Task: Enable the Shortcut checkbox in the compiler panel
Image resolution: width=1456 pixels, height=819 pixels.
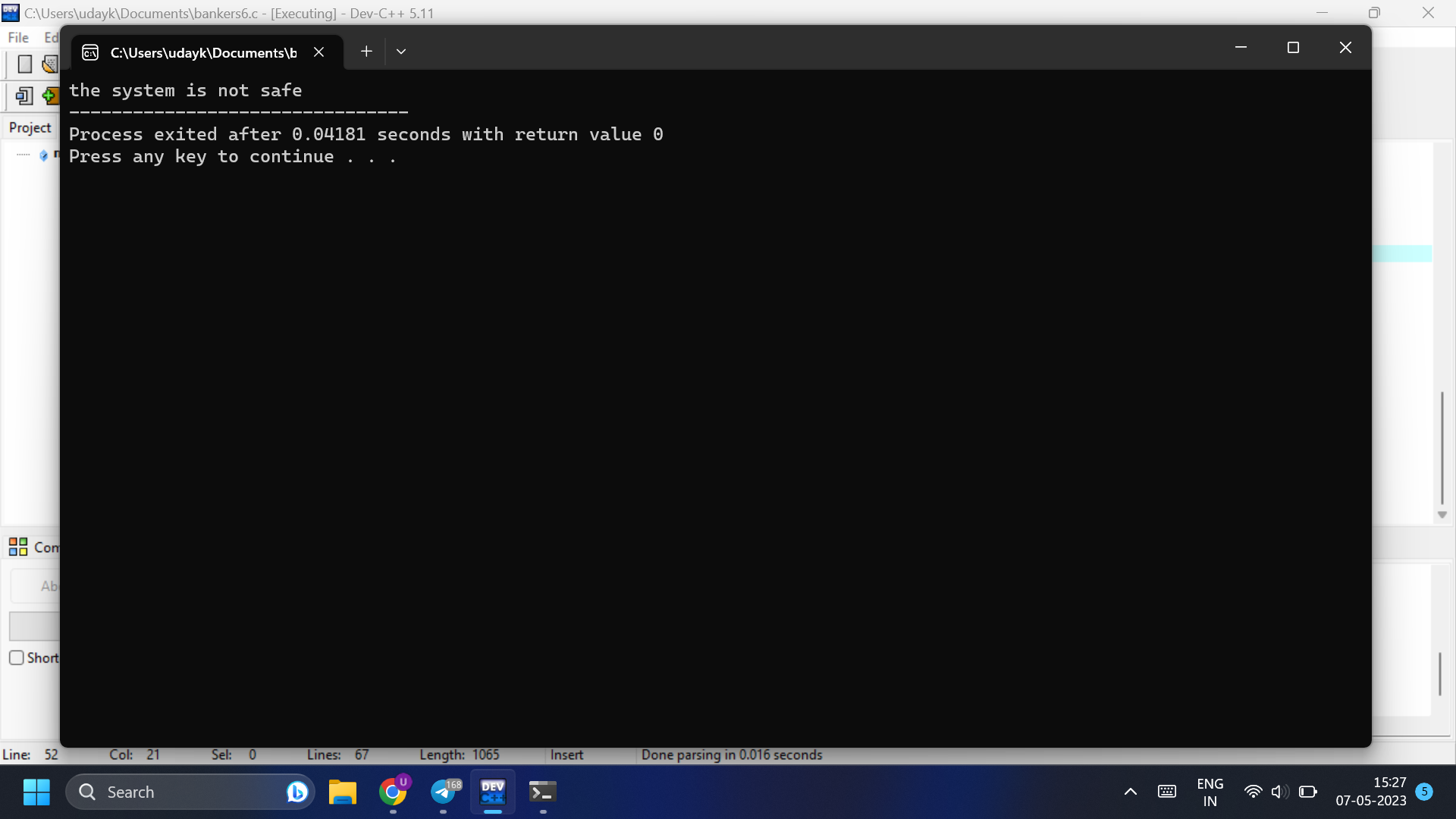Action: click(16, 657)
